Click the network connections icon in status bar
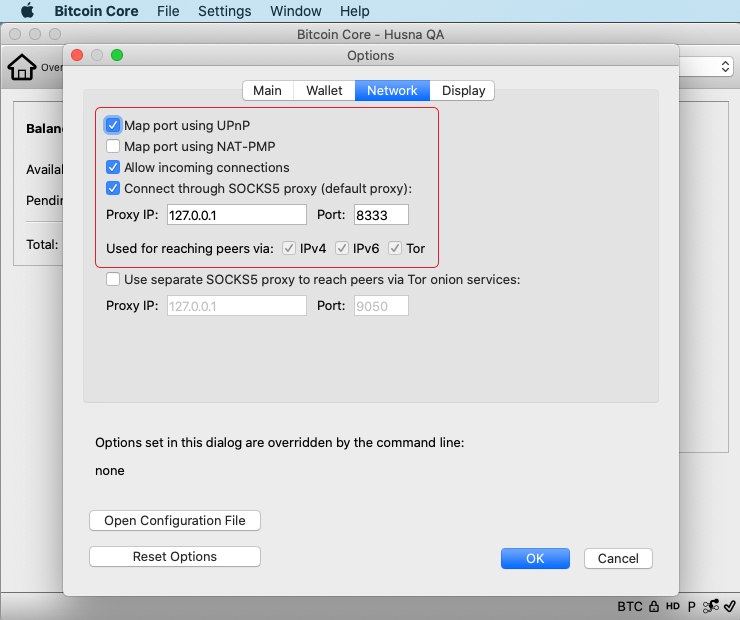This screenshot has height=620, width=740. click(711, 606)
